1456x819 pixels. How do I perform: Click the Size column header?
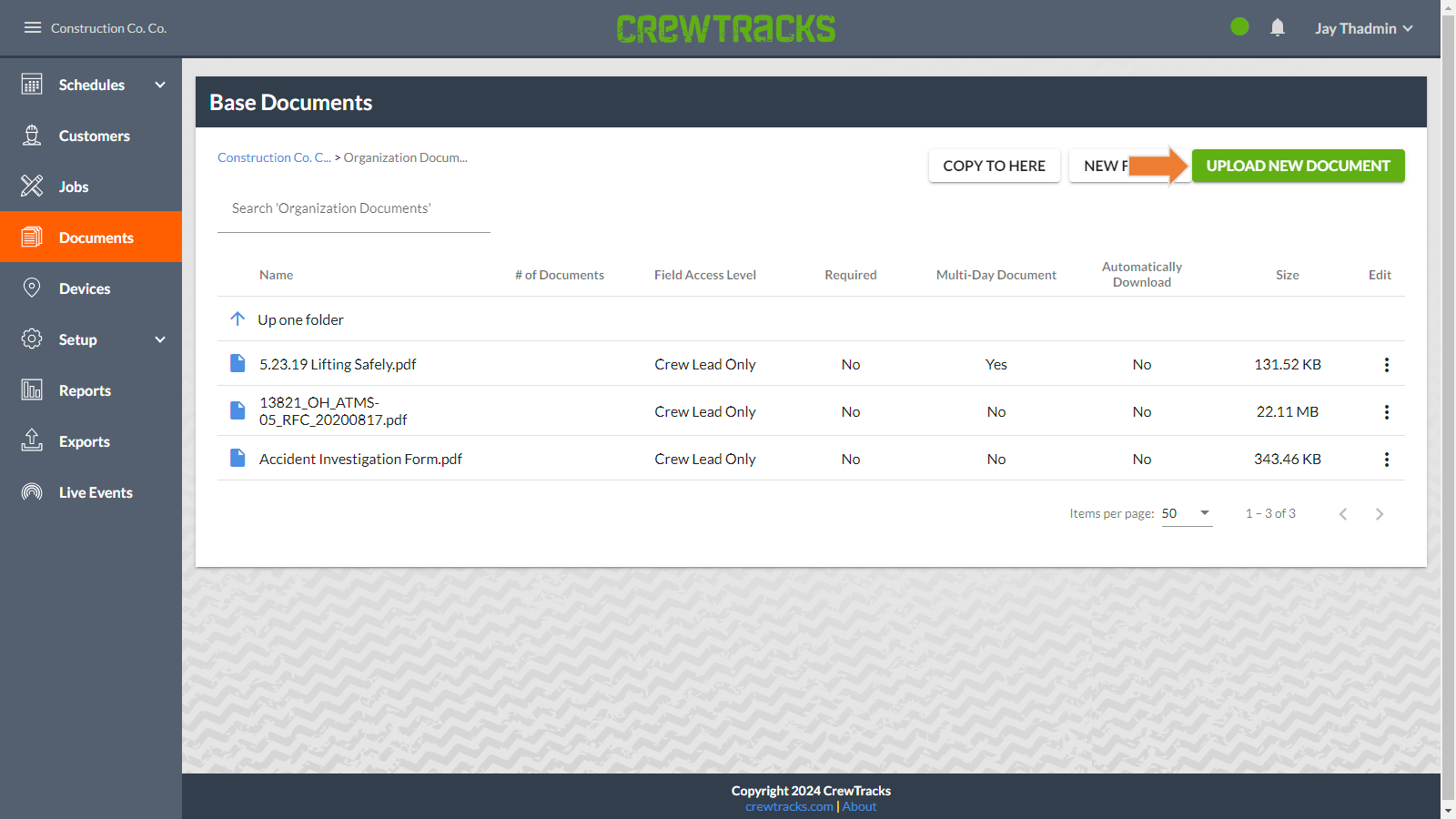click(x=1288, y=275)
